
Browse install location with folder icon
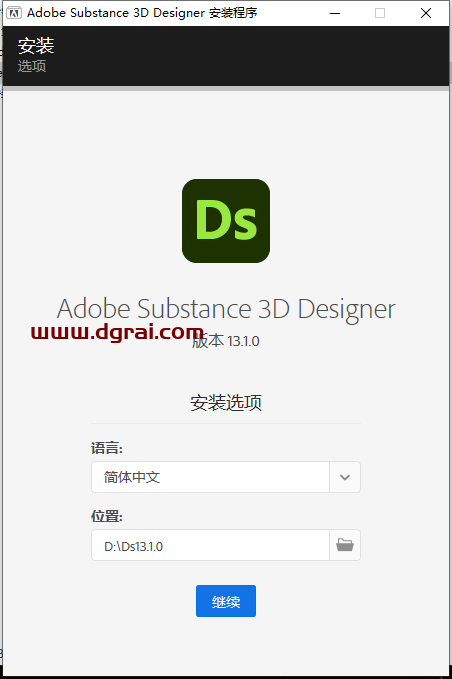(x=345, y=545)
